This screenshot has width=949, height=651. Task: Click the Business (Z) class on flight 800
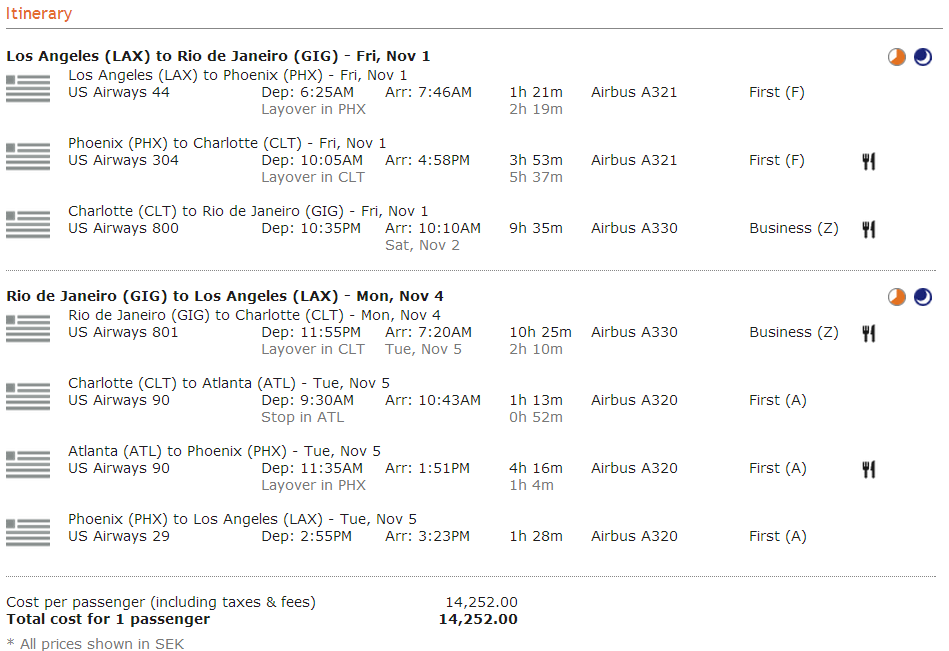794,228
